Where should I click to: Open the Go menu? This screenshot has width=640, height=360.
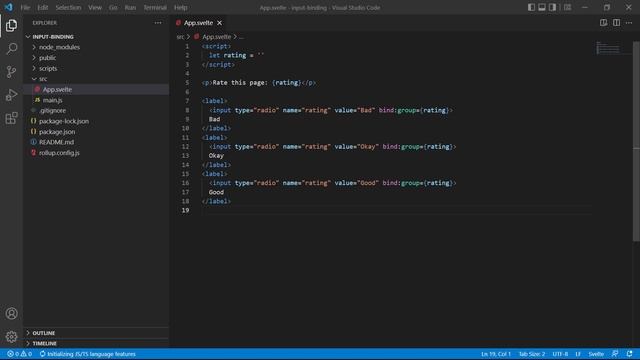(x=113, y=7)
